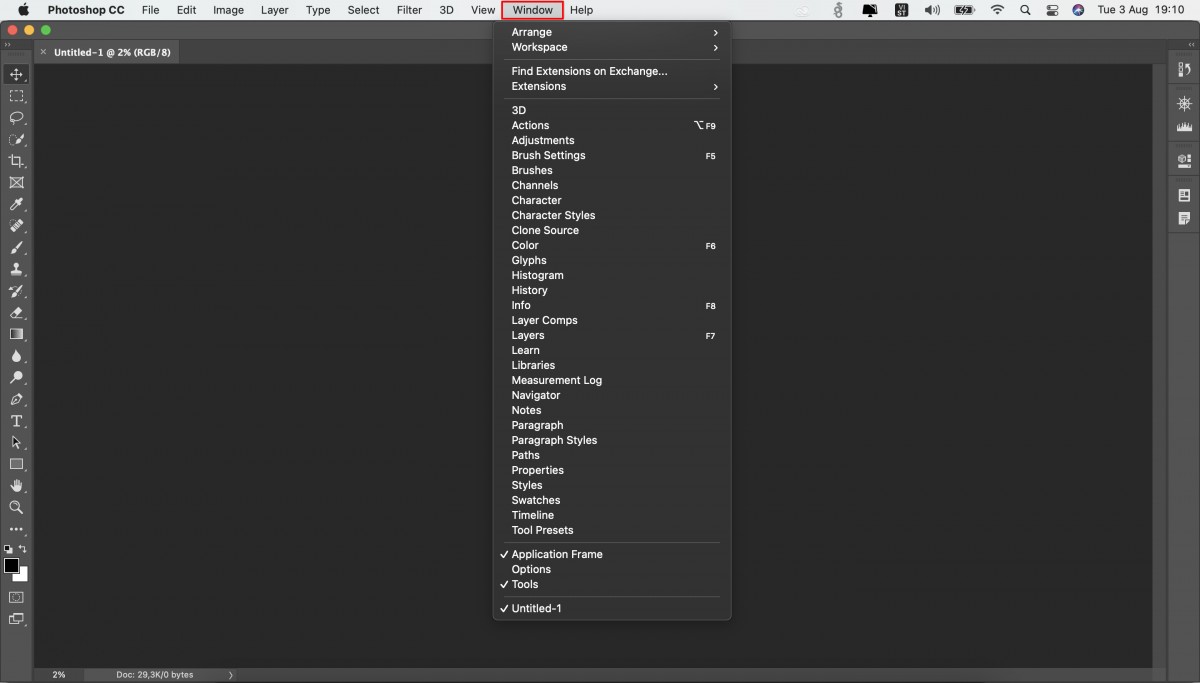Select the Zoom magnifier tool
The width and height of the screenshot is (1200, 683).
pos(16,507)
